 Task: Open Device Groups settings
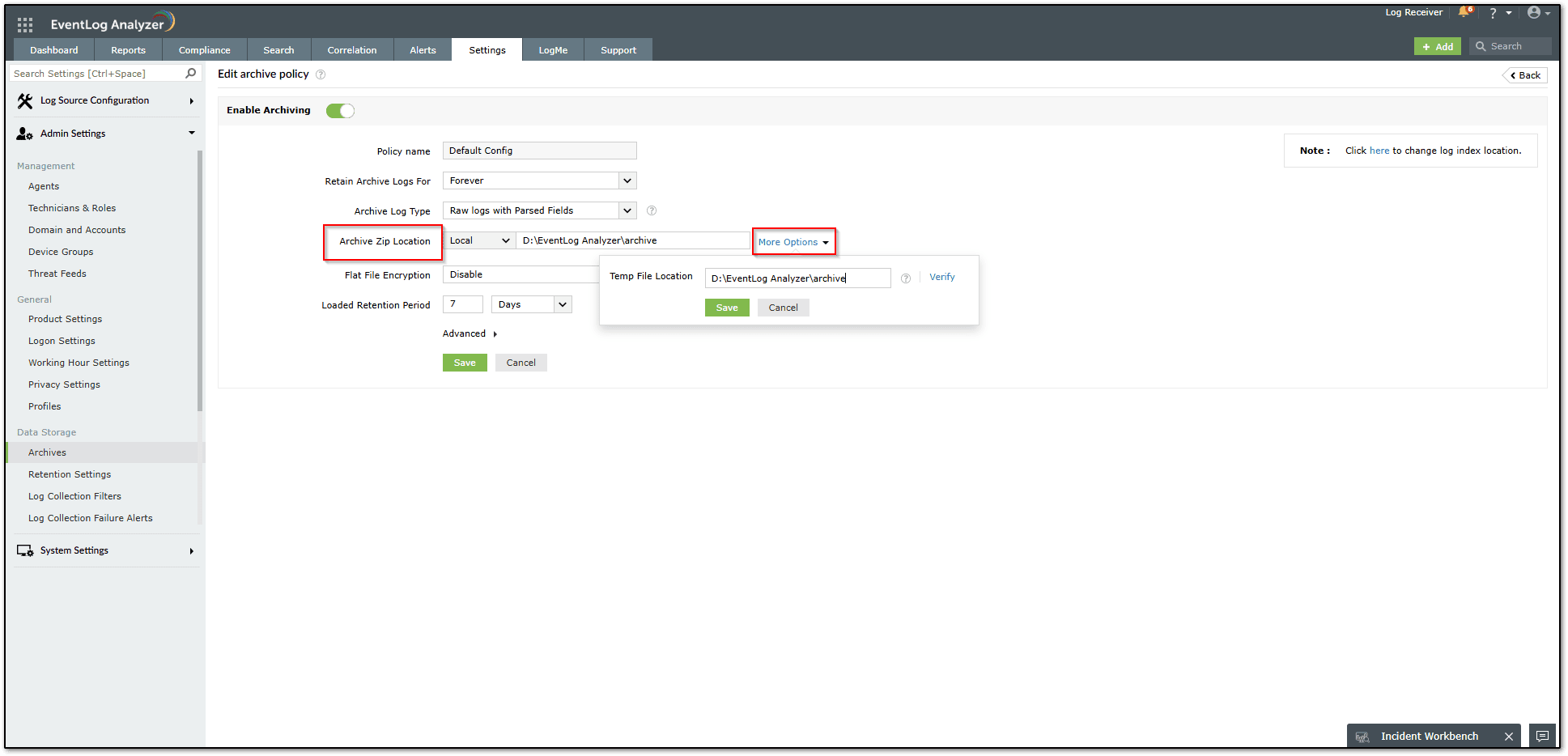pyautogui.click(x=61, y=252)
